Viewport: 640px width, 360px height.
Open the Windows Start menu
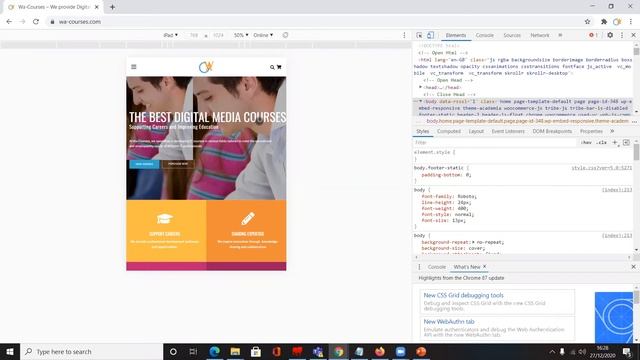tap(10, 351)
